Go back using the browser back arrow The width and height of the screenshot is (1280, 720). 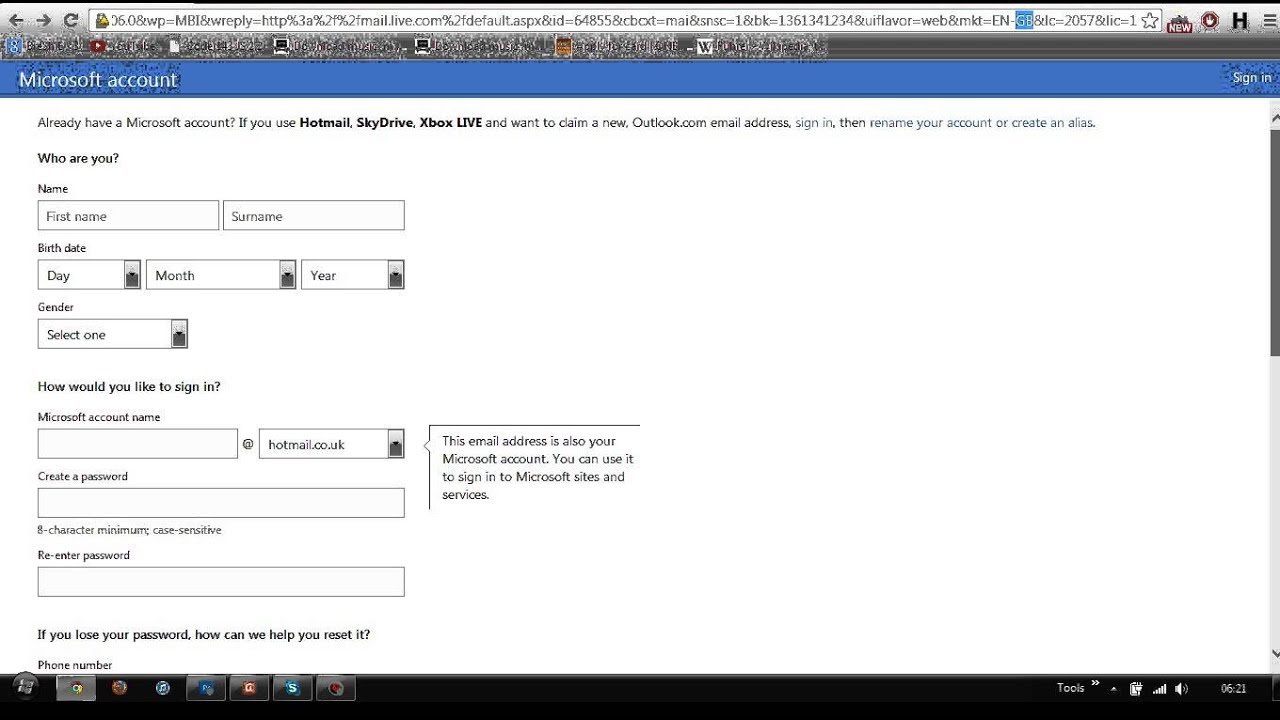tap(17, 20)
